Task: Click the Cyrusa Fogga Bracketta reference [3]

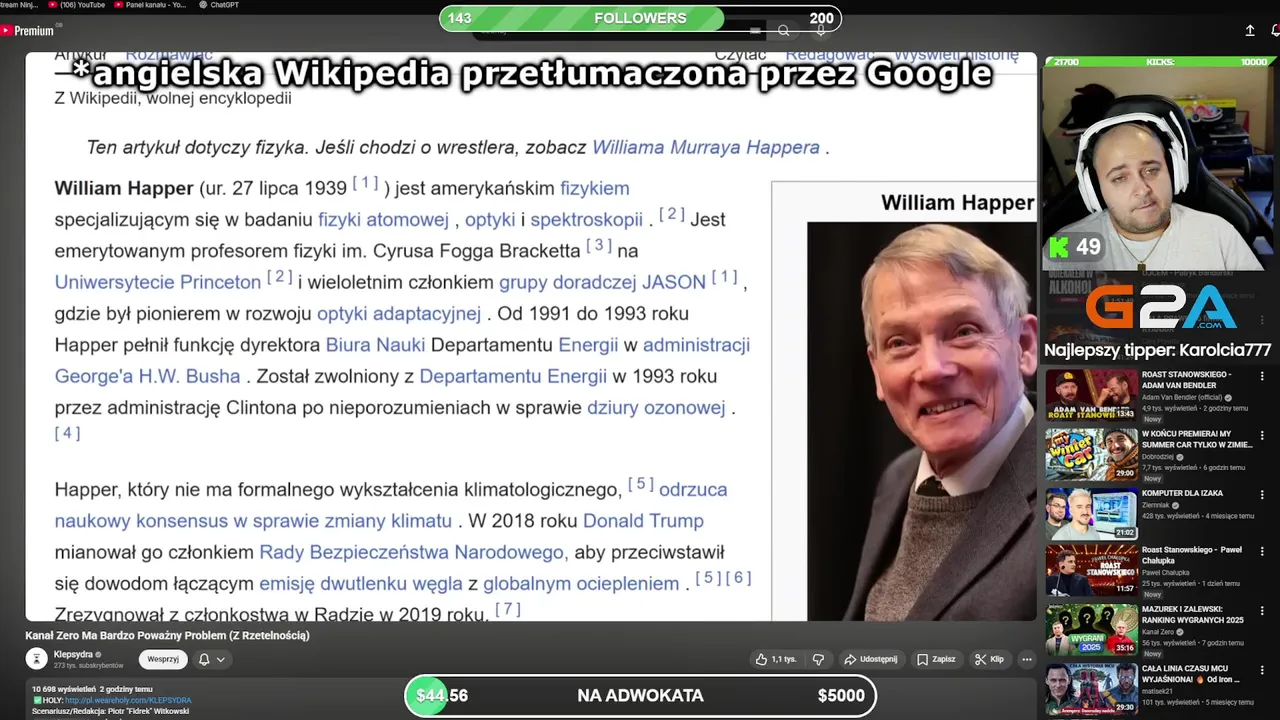Action: pyautogui.click(x=598, y=245)
